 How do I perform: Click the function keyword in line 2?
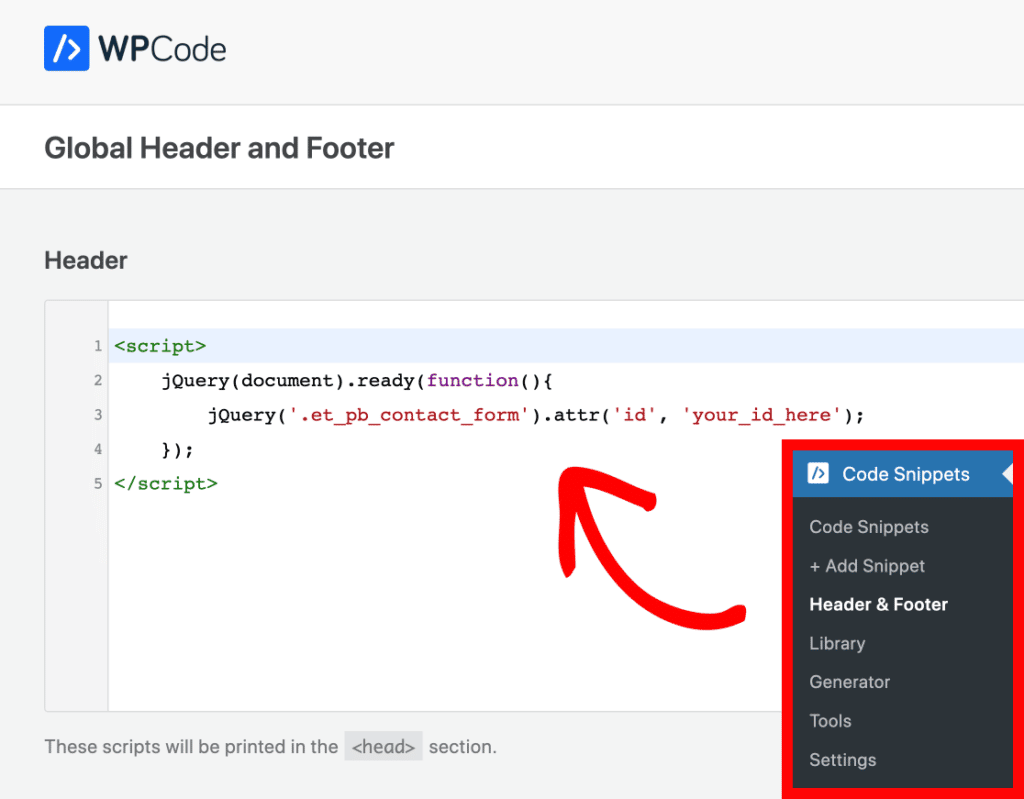point(473,380)
